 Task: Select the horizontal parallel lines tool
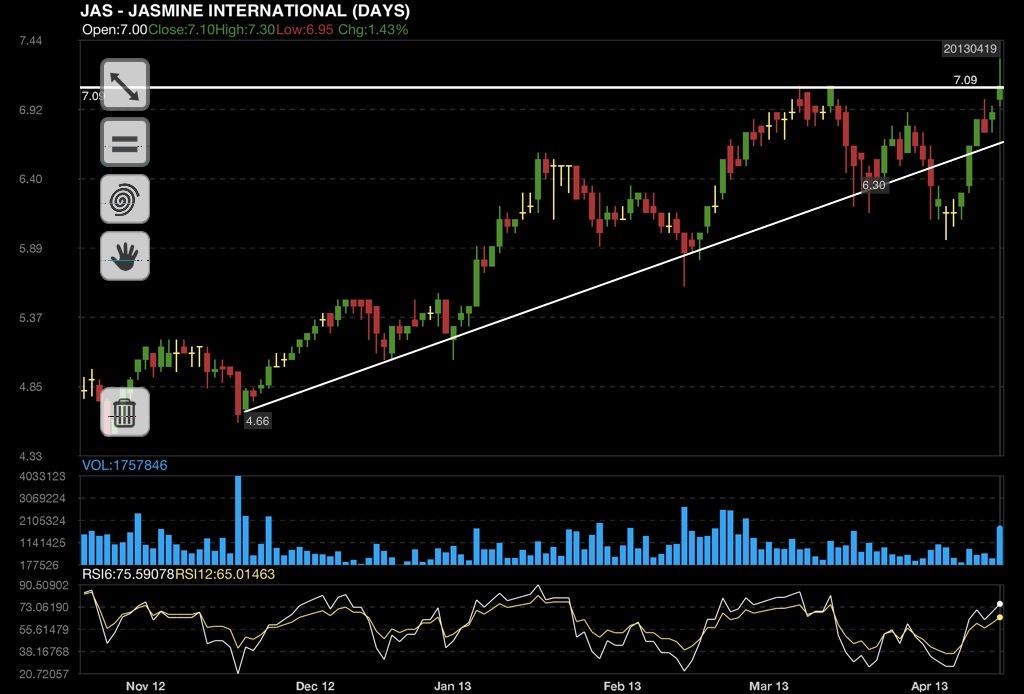point(125,142)
